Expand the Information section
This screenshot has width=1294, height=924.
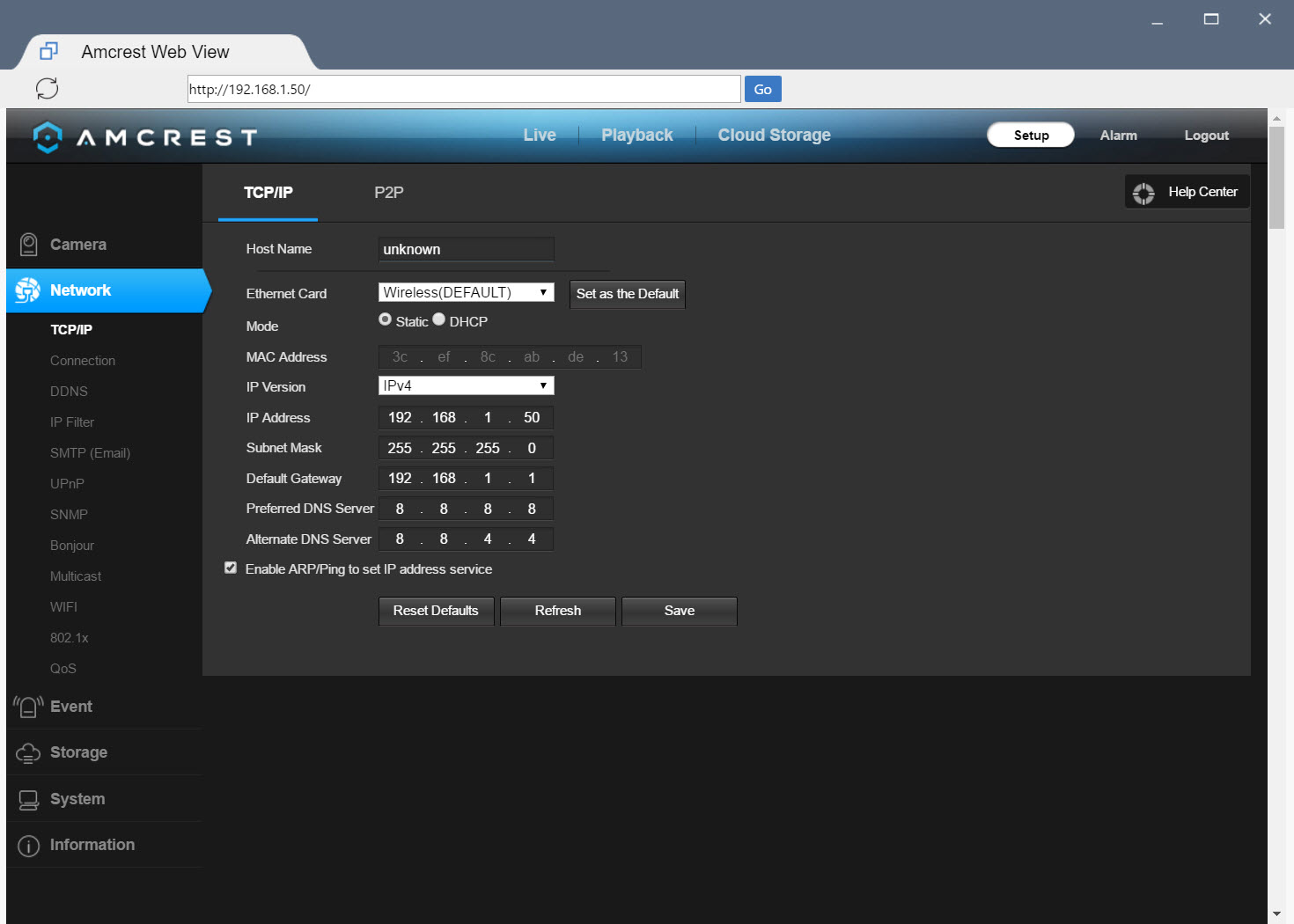point(104,845)
